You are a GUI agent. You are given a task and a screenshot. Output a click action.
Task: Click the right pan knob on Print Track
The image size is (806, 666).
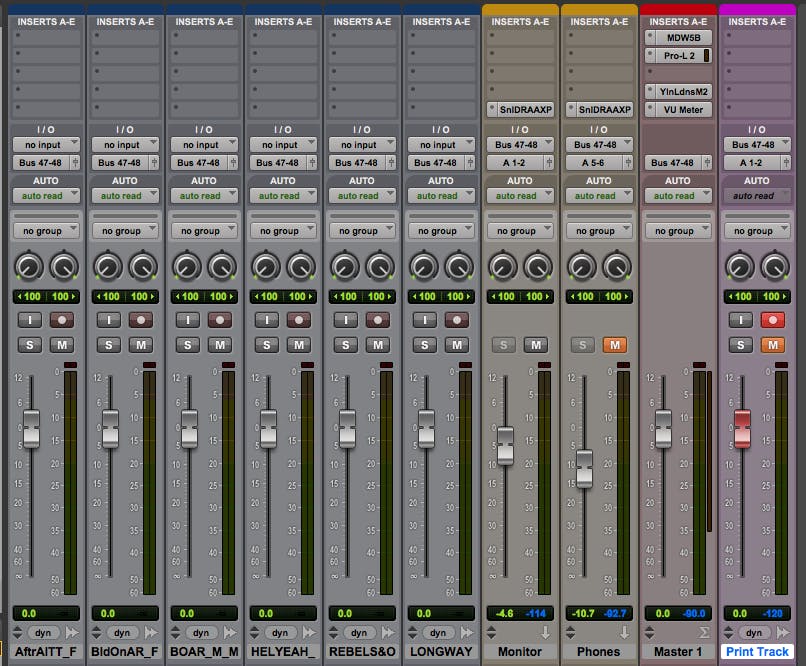[x=775, y=266]
